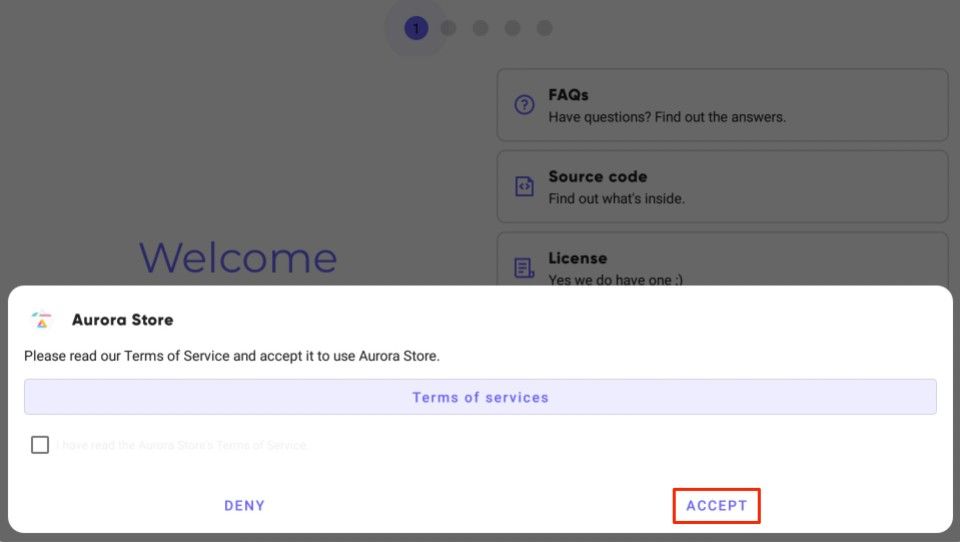The width and height of the screenshot is (960, 542).
Task: Open the License card title
Action: (x=577, y=258)
